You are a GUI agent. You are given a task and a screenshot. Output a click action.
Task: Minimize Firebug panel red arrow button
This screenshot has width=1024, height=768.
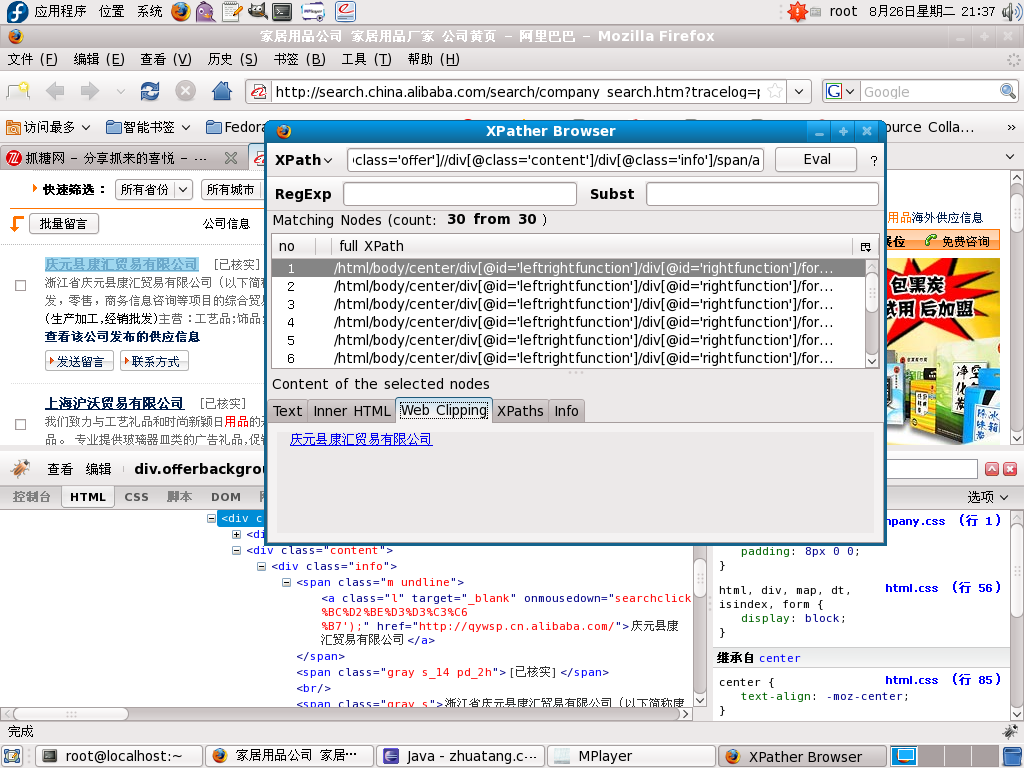(x=992, y=469)
